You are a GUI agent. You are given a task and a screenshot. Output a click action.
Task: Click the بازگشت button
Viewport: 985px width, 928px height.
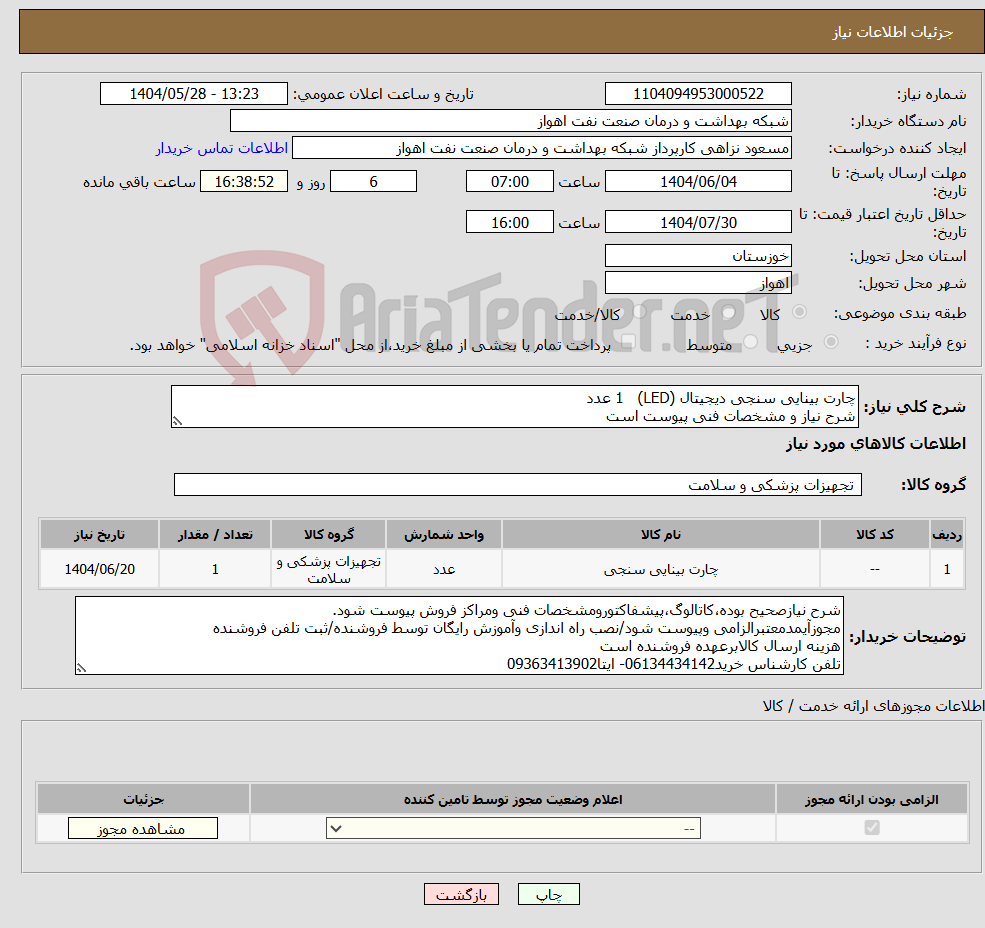(x=461, y=894)
